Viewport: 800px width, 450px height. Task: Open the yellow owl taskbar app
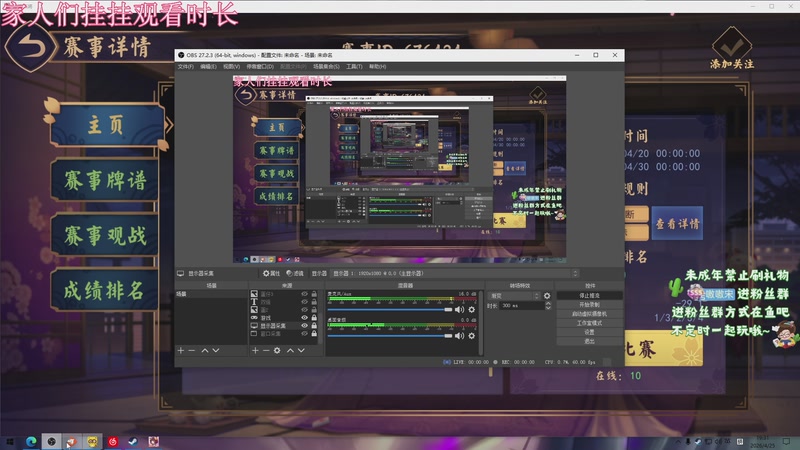(92, 441)
